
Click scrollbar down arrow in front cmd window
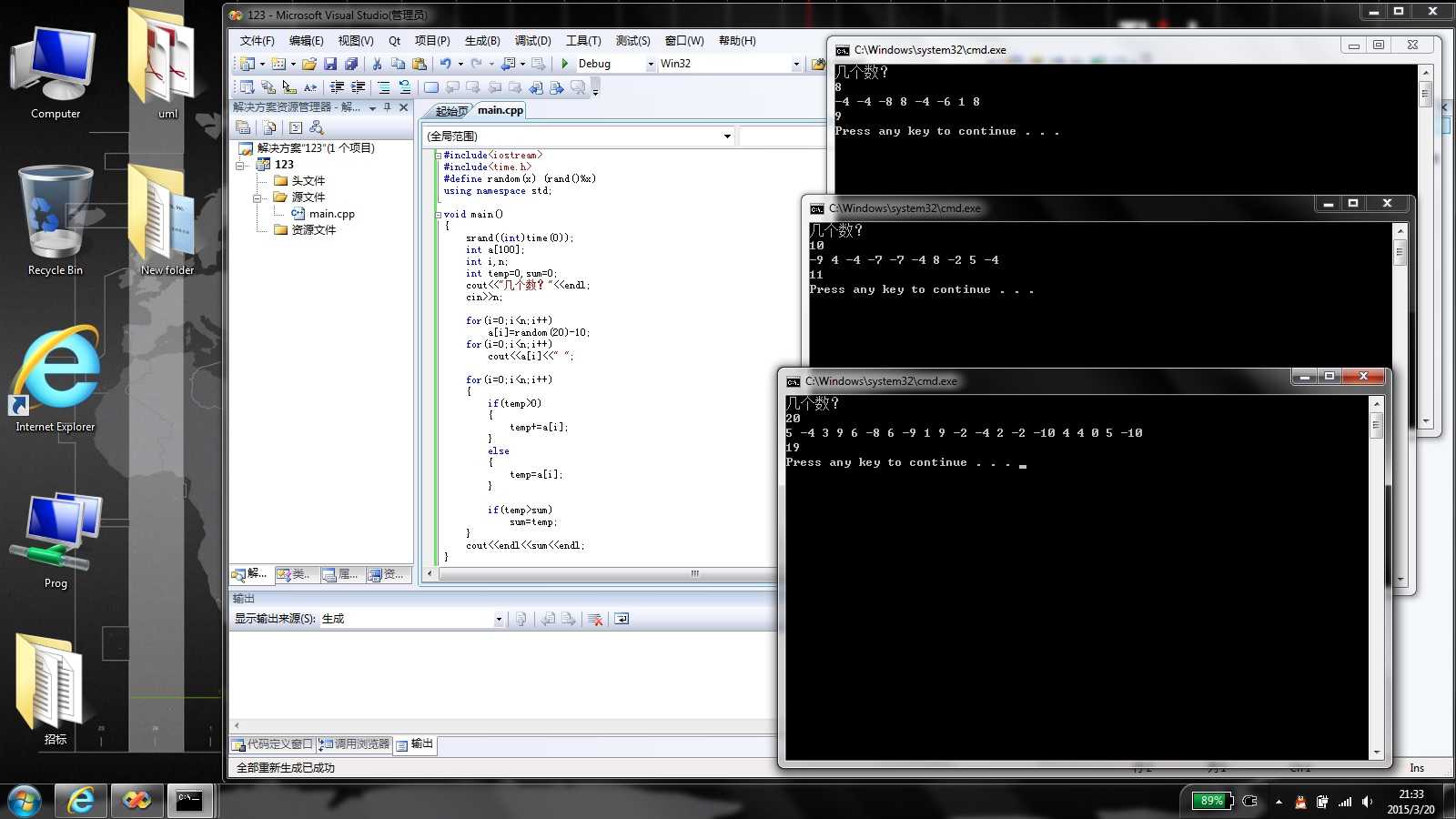(1376, 753)
